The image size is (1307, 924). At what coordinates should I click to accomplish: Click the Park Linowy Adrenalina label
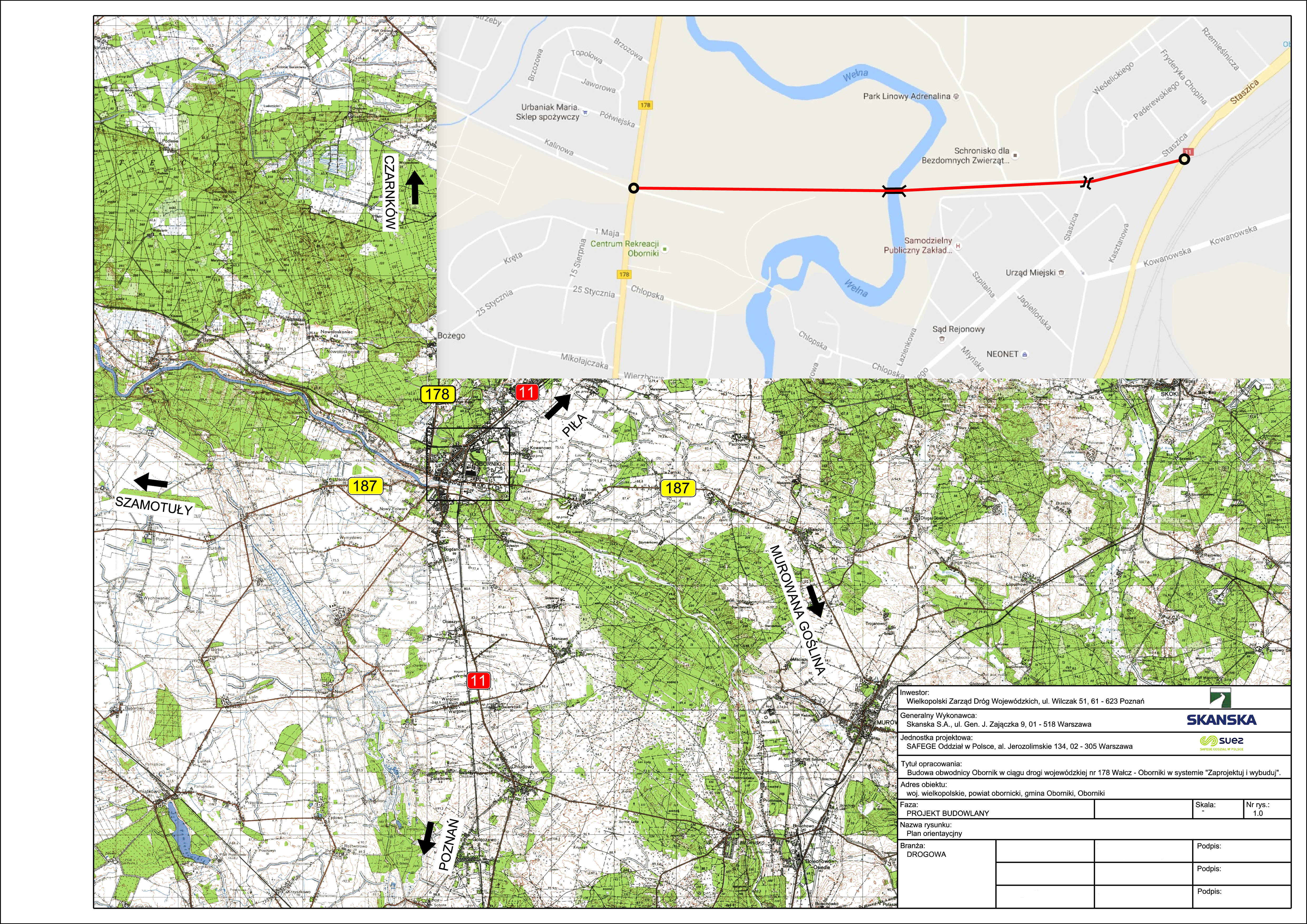pyautogui.click(x=906, y=96)
